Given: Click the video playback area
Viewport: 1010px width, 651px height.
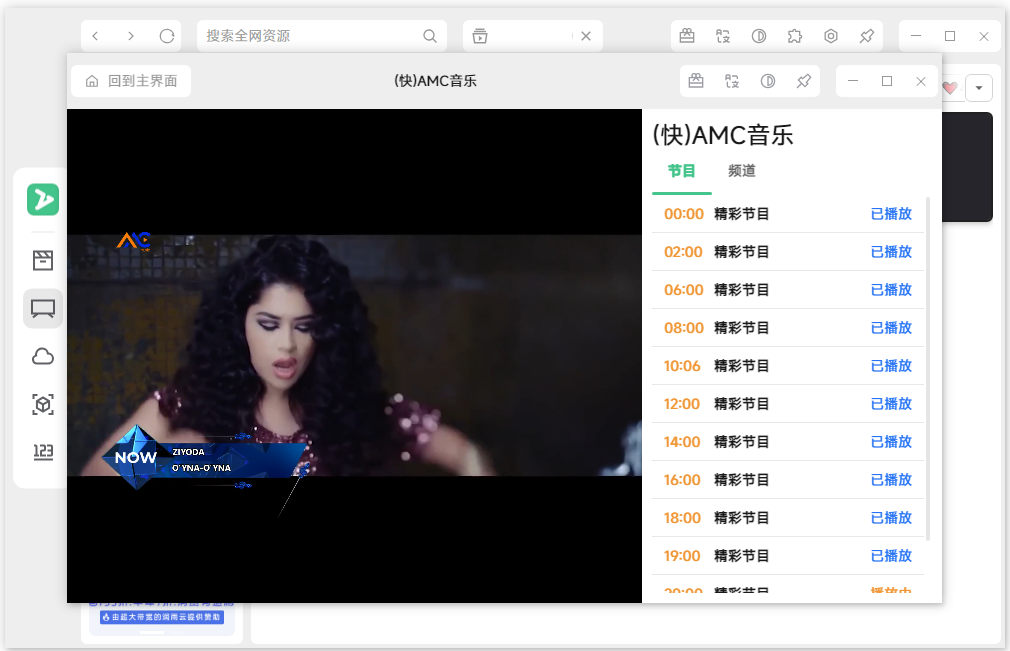Looking at the screenshot, I should [354, 355].
